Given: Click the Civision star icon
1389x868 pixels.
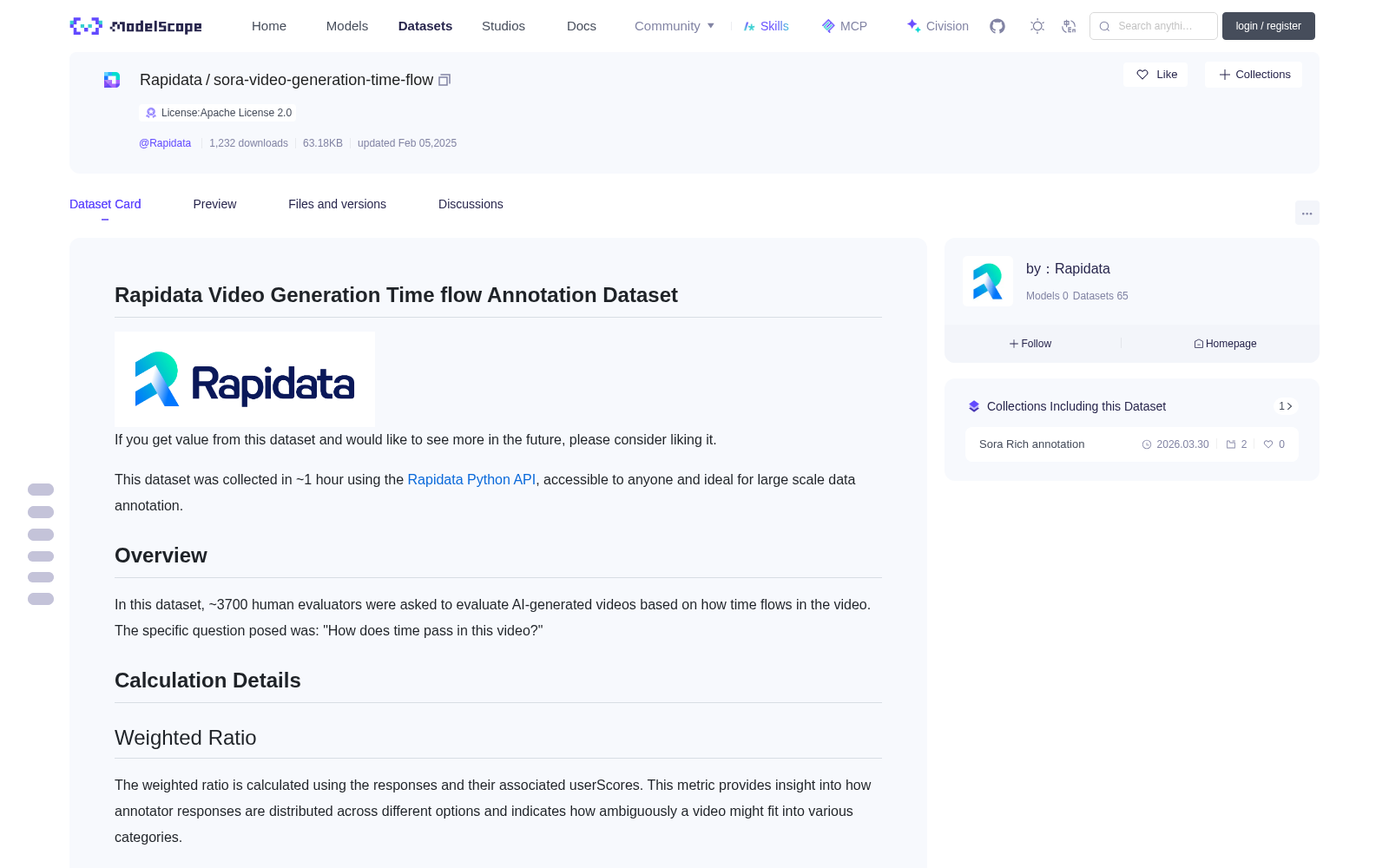Looking at the screenshot, I should coord(913,26).
